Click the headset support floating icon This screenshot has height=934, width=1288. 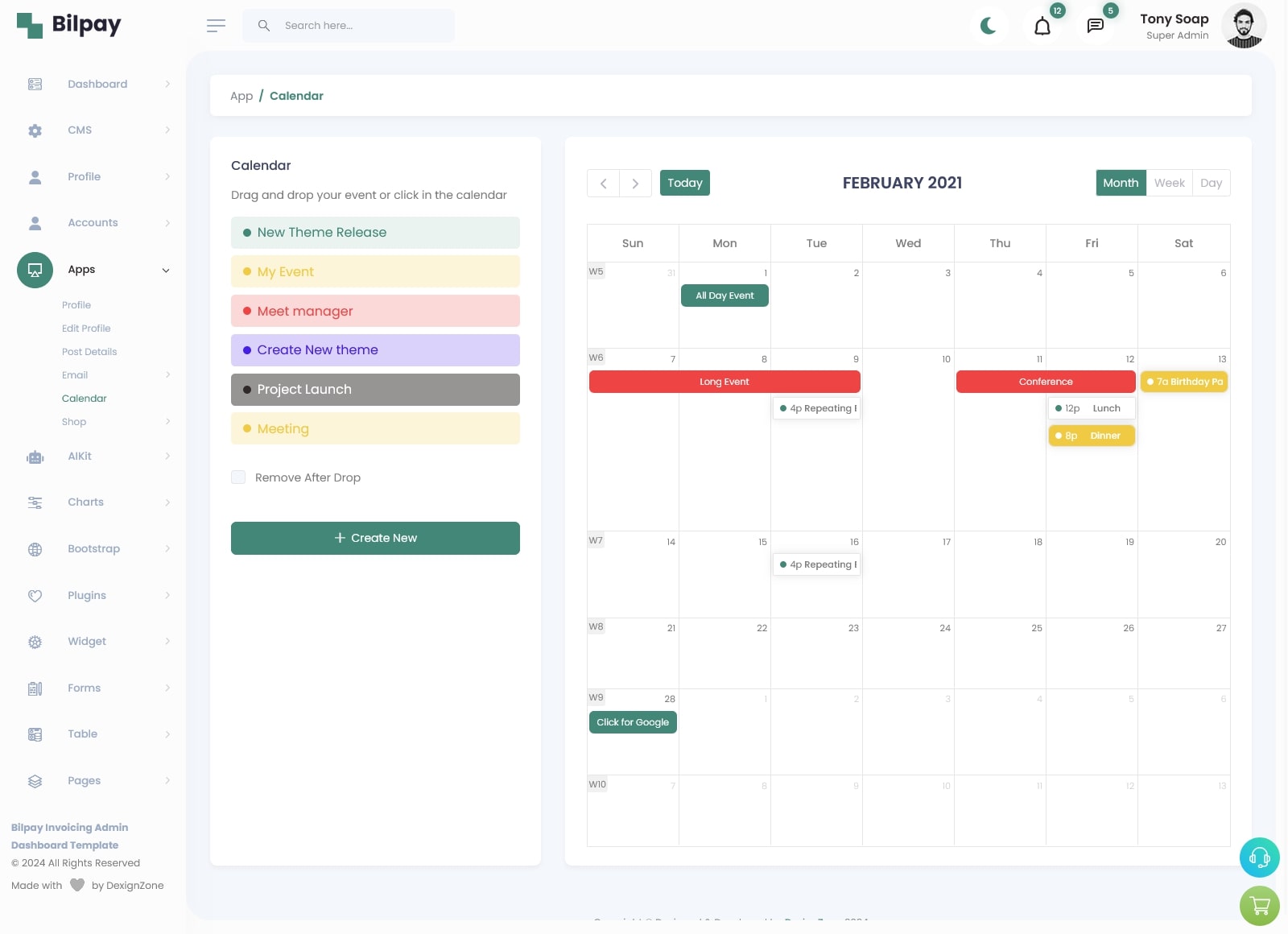[1259, 858]
